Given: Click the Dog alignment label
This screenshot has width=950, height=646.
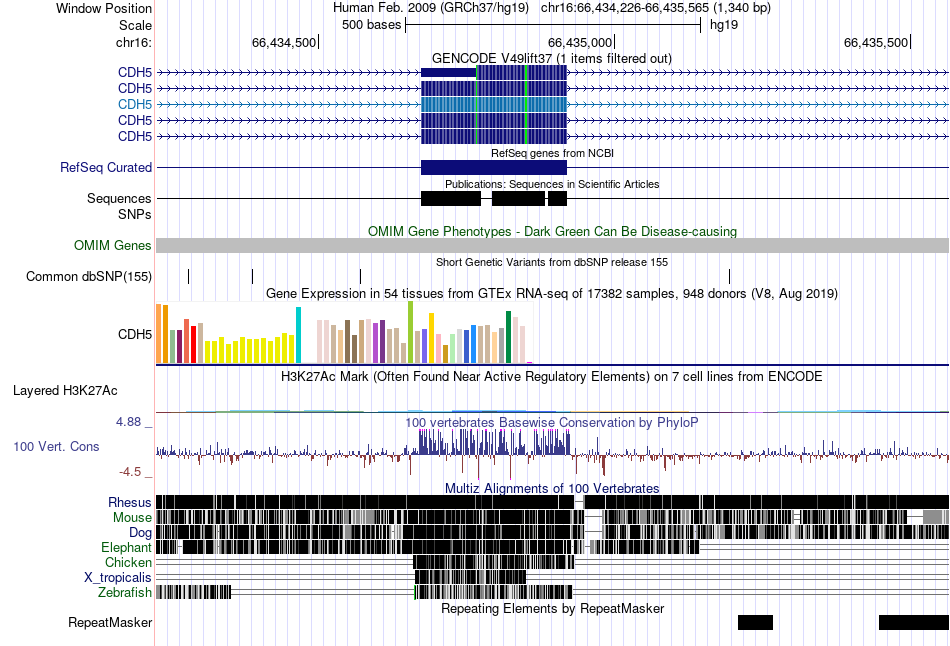Looking at the screenshot, I should [x=141, y=533].
